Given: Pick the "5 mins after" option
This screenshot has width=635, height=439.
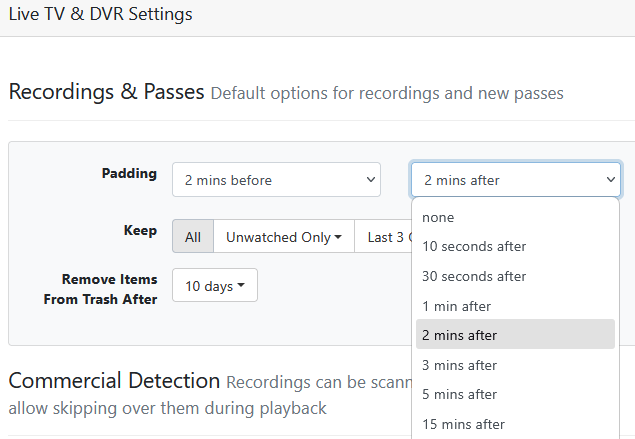Looking at the screenshot, I should (x=460, y=394).
